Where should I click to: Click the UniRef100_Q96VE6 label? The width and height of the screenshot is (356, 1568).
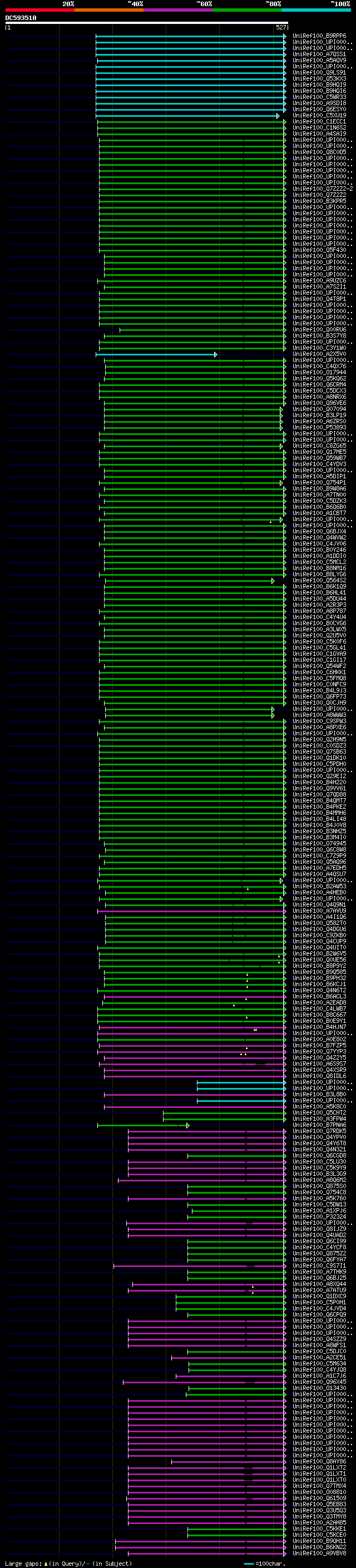[x=319, y=403]
